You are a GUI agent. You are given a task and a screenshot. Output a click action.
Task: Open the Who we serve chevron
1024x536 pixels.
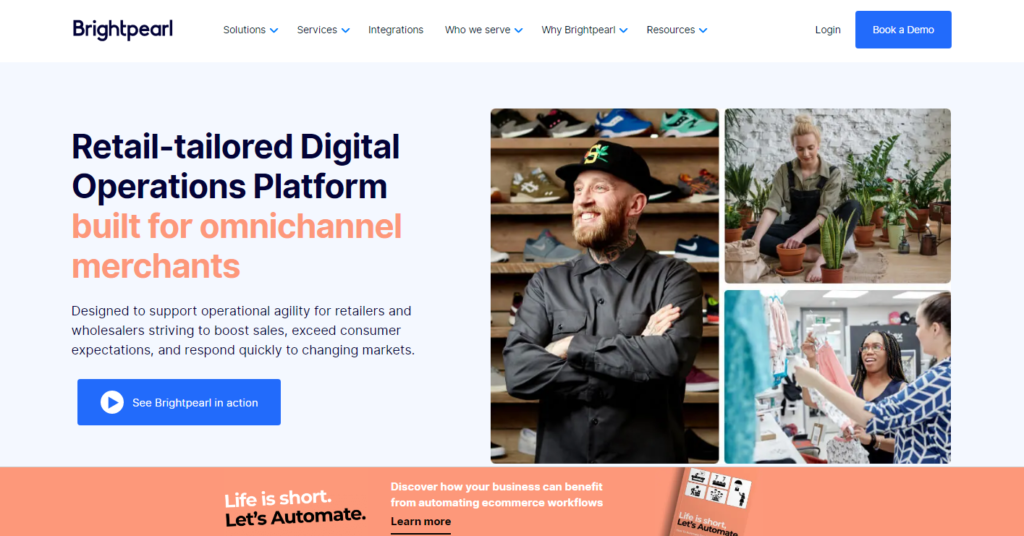(519, 31)
